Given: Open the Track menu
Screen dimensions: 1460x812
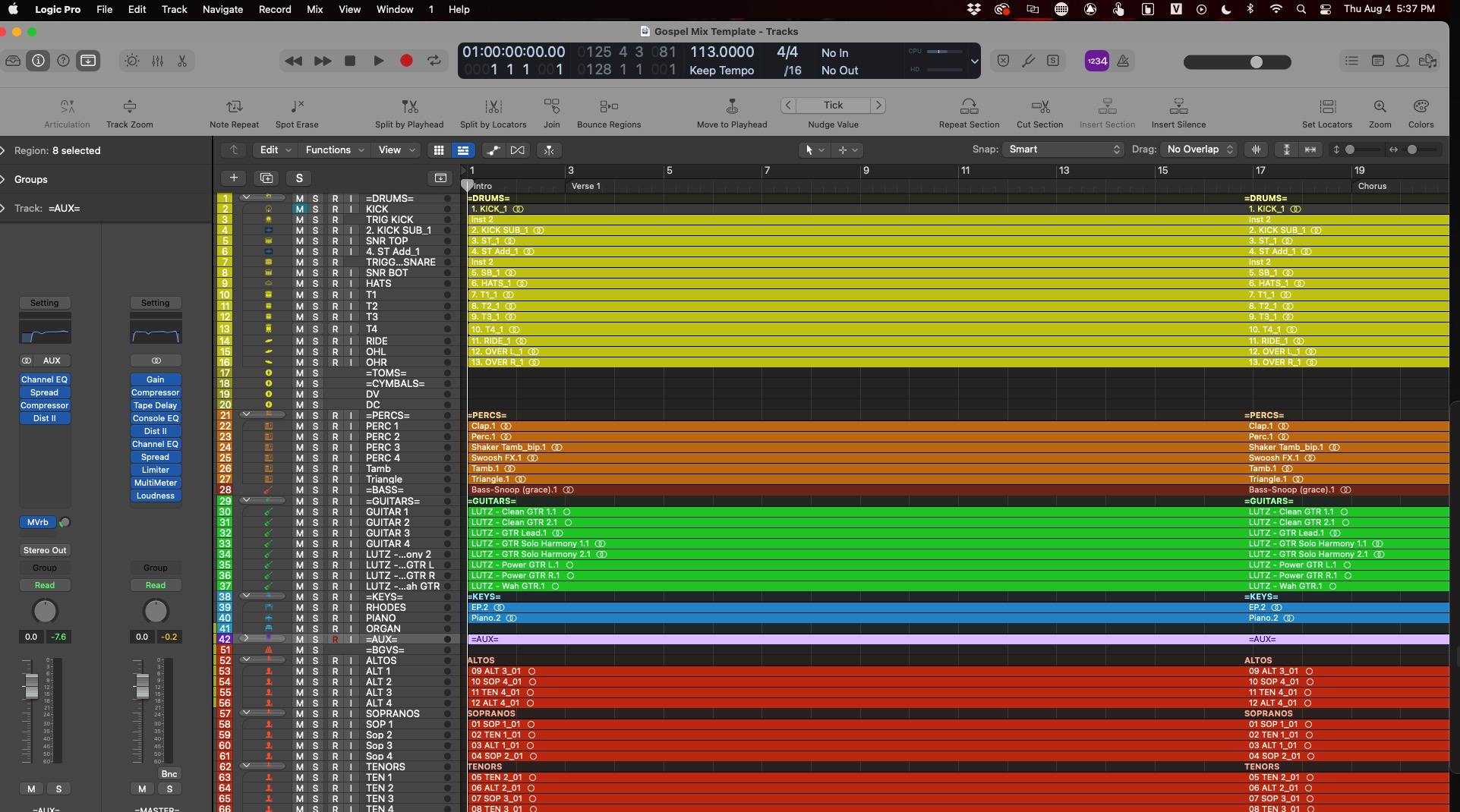Looking at the screenshot, I should coord(174,9).
